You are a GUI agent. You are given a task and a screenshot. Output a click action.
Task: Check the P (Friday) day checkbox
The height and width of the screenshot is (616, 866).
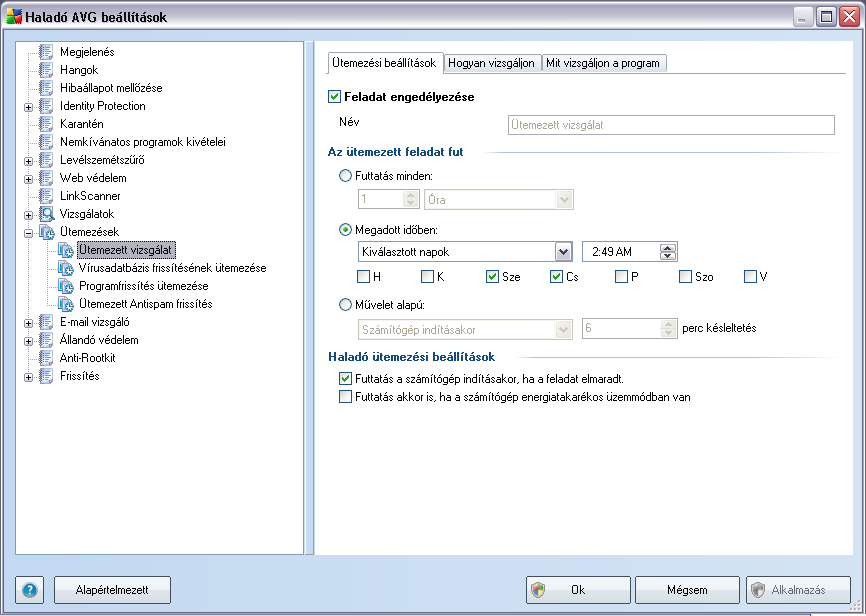621,277
